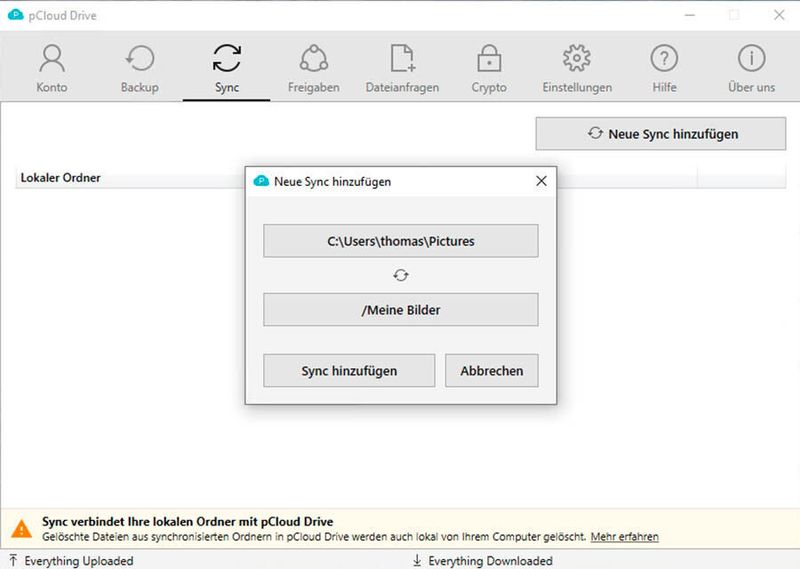800x569 pixels.
Task: Open the Konto tab
Action: pos(52,68)
